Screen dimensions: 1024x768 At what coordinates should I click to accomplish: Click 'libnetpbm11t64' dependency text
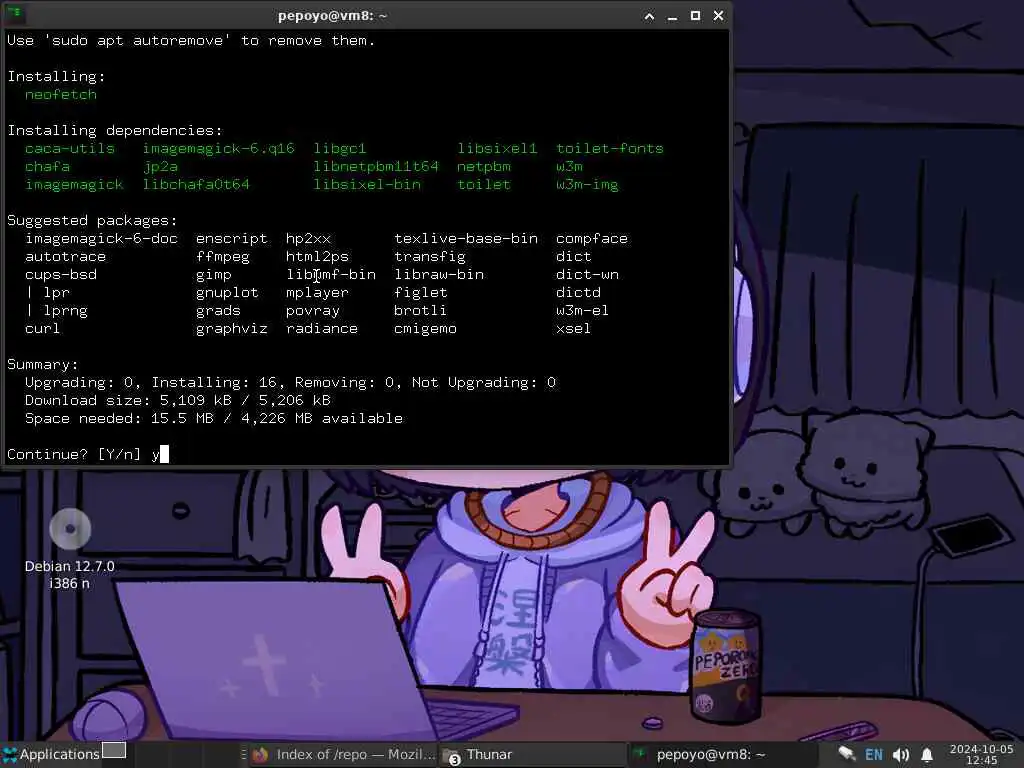pyautogui.click(x=376, y=166)
